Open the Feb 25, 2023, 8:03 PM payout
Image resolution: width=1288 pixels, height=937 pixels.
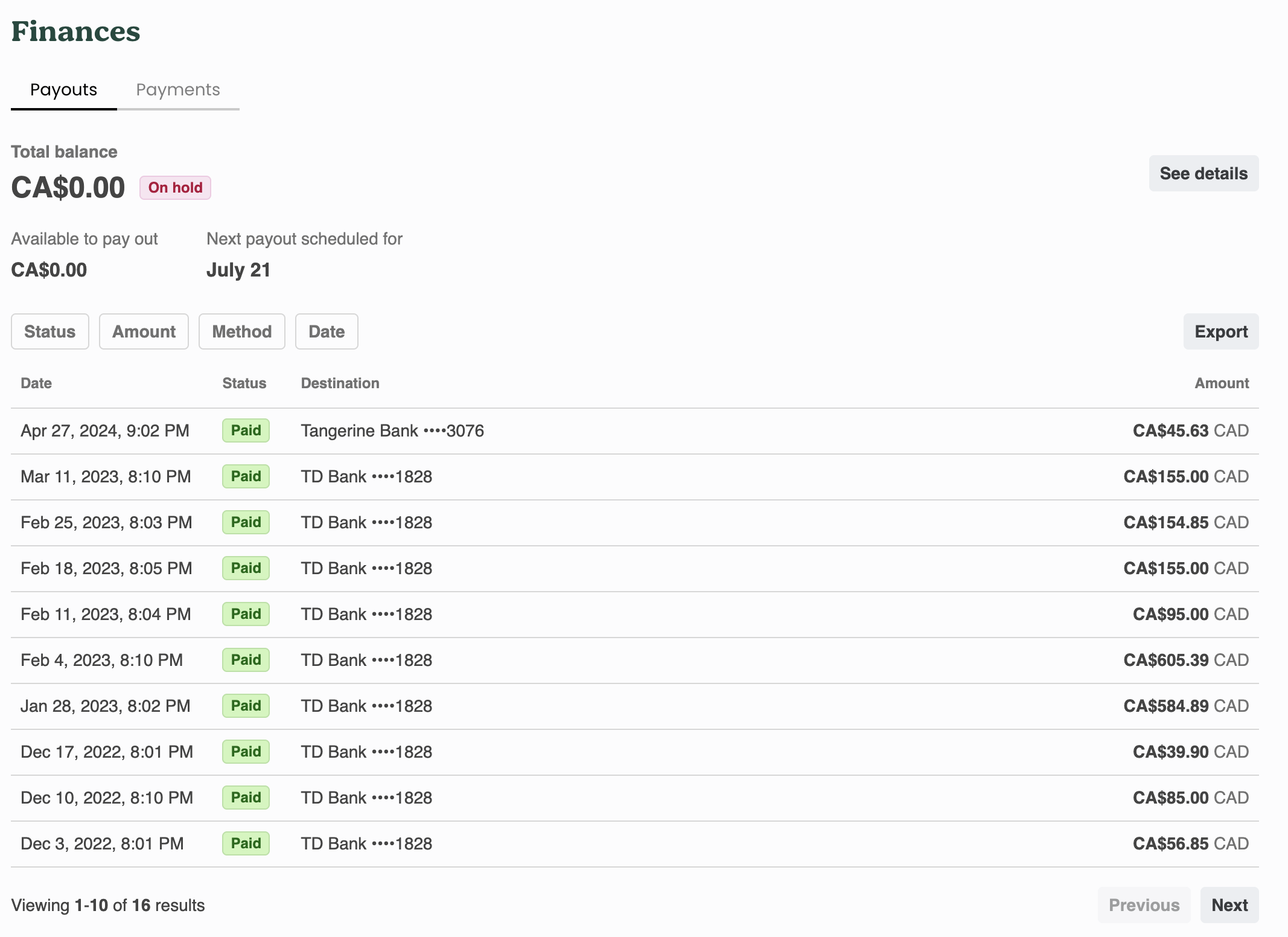(x=635, y=523)
